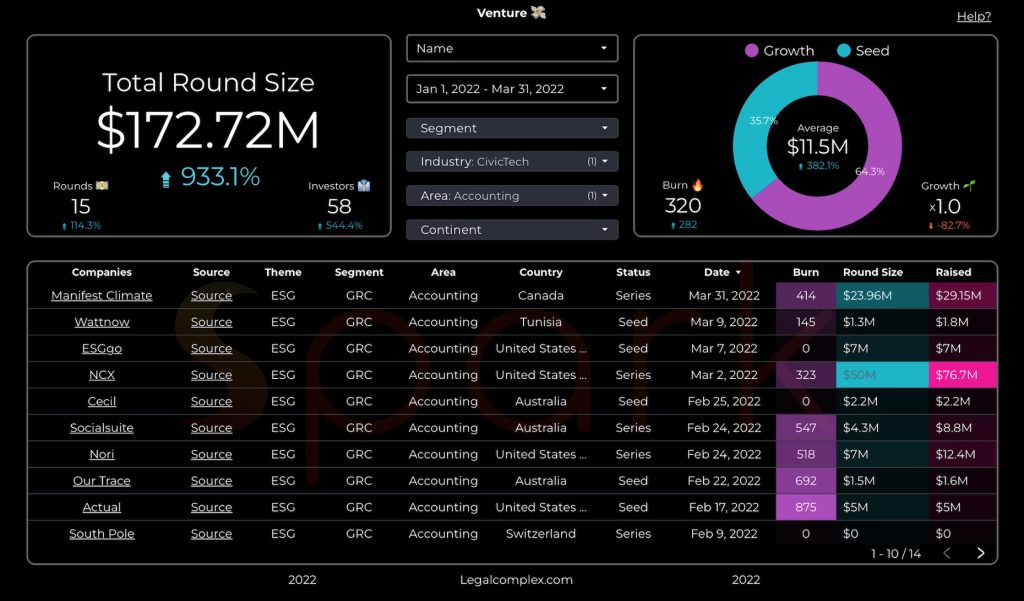Viewport: 1024px width, 601px height.
Task: Open the Wattnow company link
Action: [102, 322]
